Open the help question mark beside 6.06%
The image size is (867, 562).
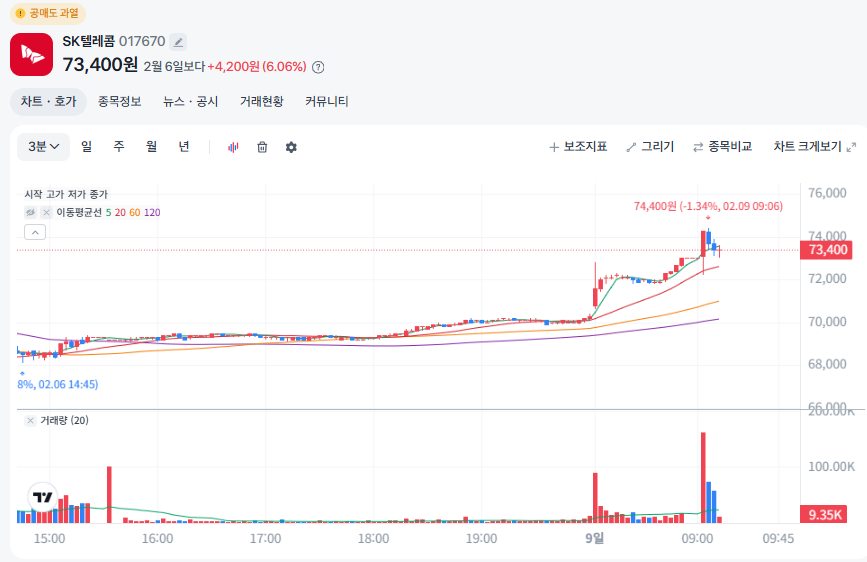[318, 67]
